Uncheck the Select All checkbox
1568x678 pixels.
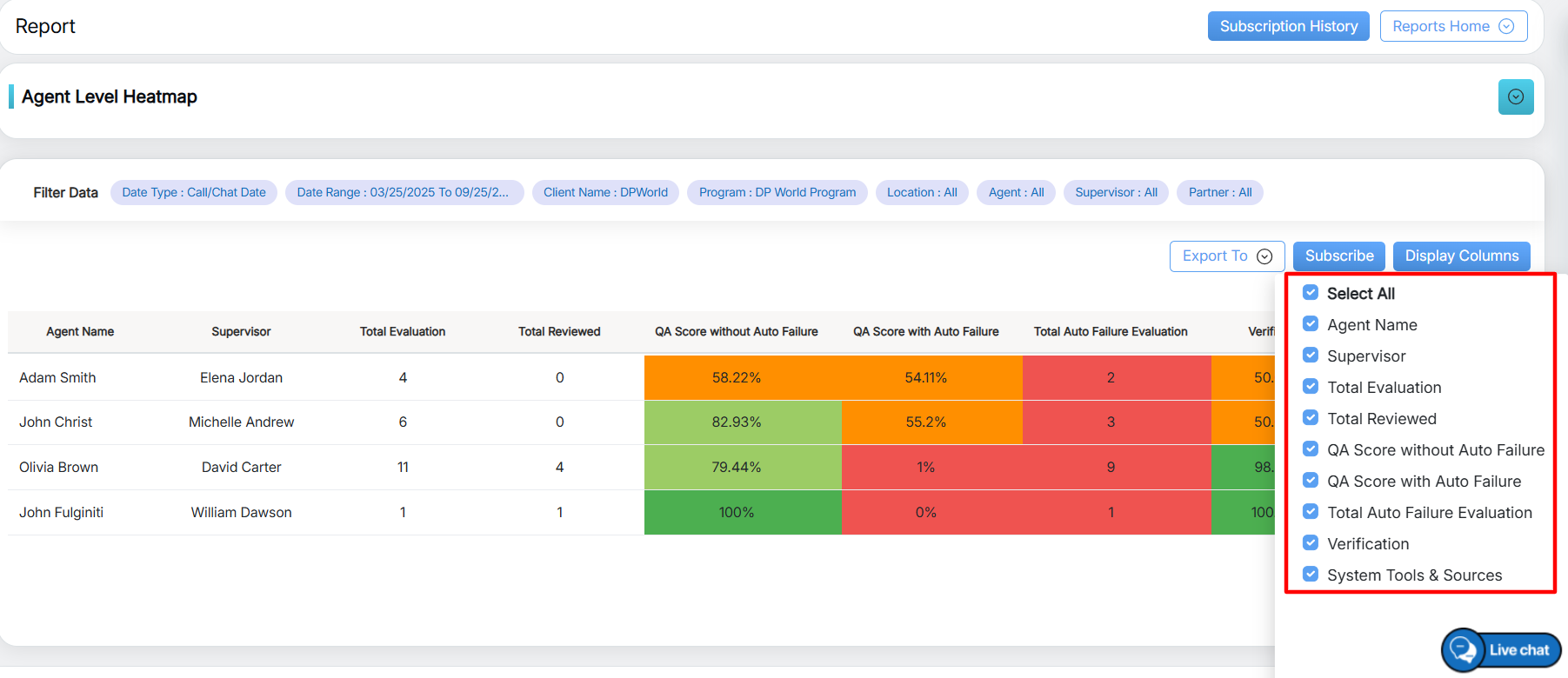pyautogui.click(x=1311, y=293)
